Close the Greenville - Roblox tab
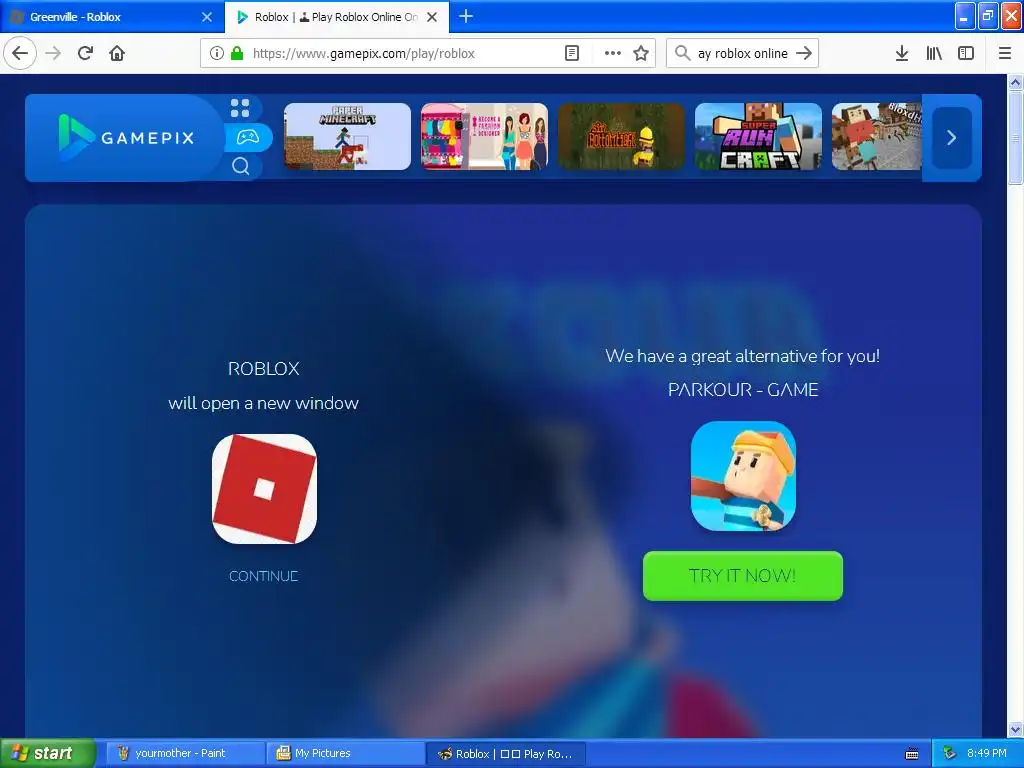Viewport: 1024px width, 768px height. click(x=207, y=17)
